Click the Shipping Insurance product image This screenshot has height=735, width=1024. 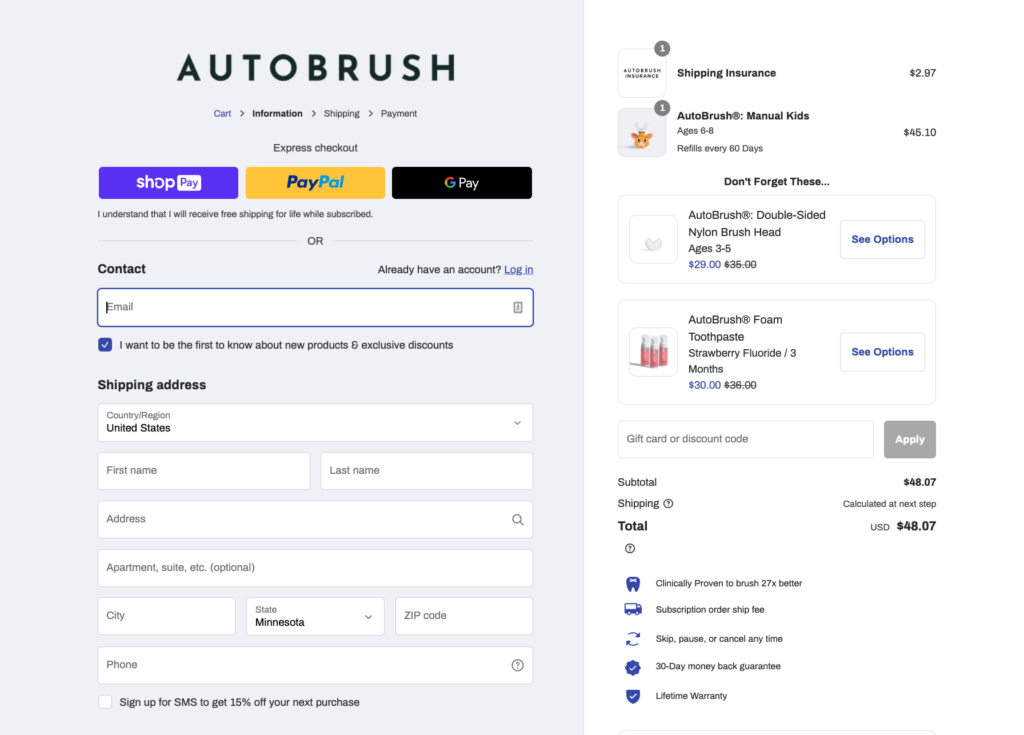point(641,73)
